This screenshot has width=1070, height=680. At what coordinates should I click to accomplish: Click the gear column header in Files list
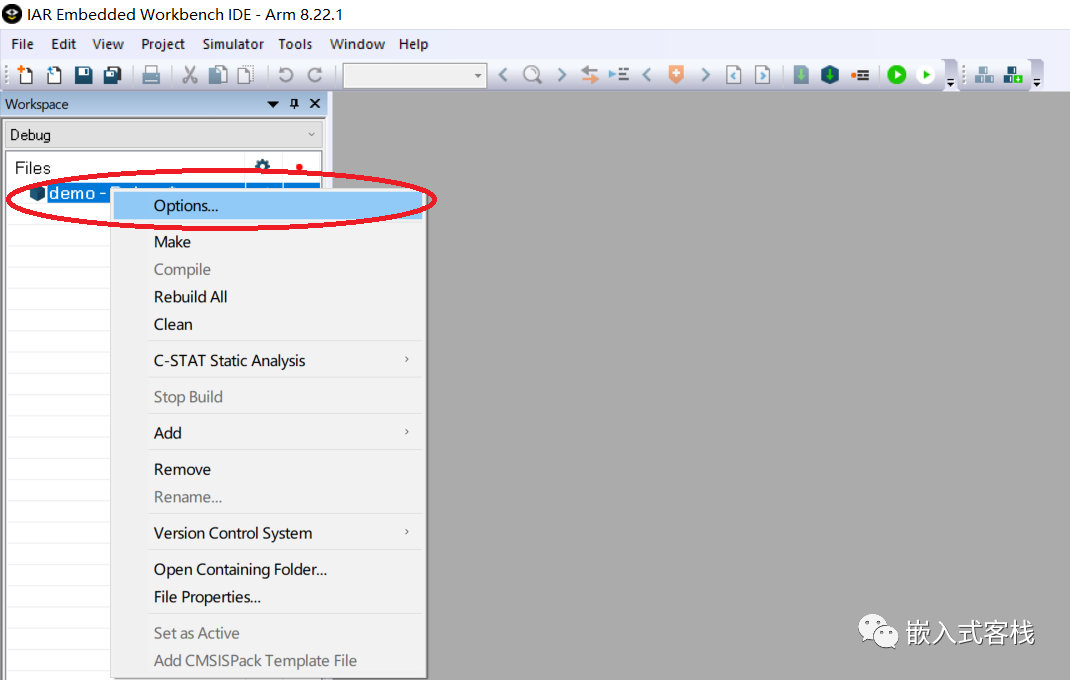(262, 165)
